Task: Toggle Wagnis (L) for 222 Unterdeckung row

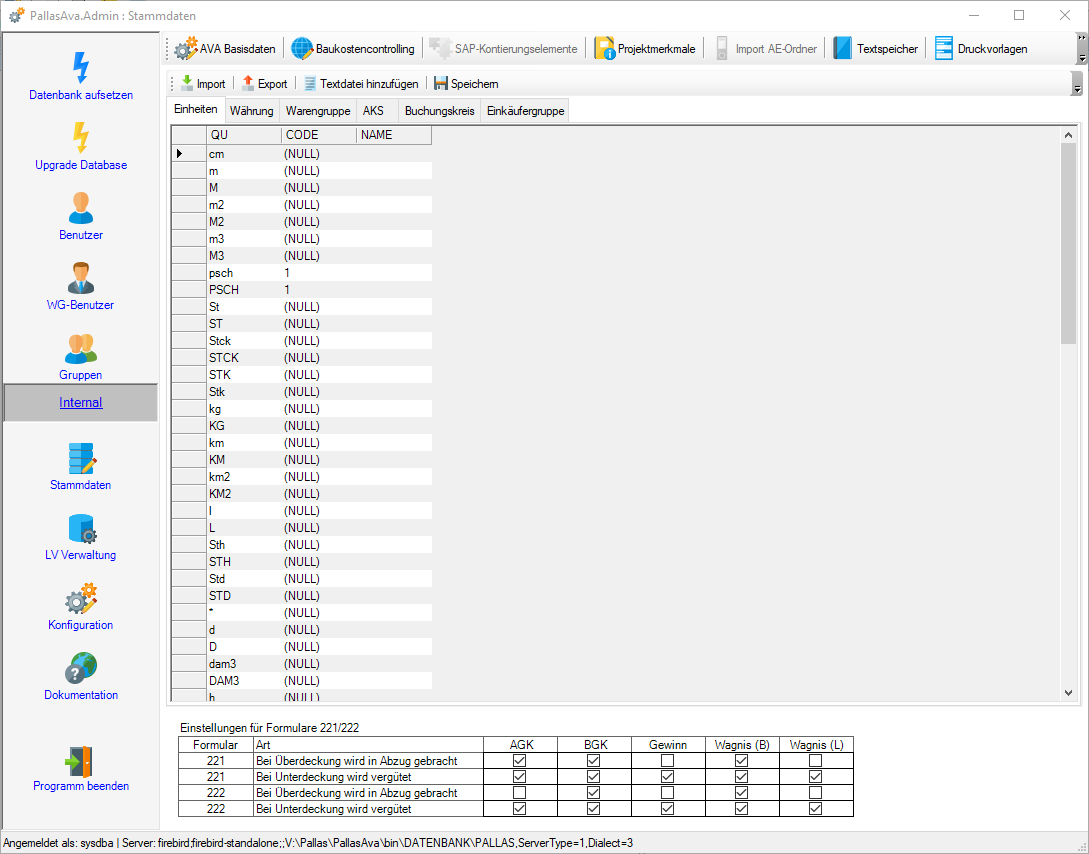Action: coord(816,808)
